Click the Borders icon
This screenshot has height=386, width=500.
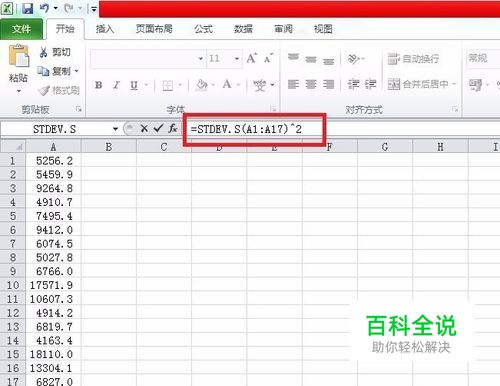(168, 86)
